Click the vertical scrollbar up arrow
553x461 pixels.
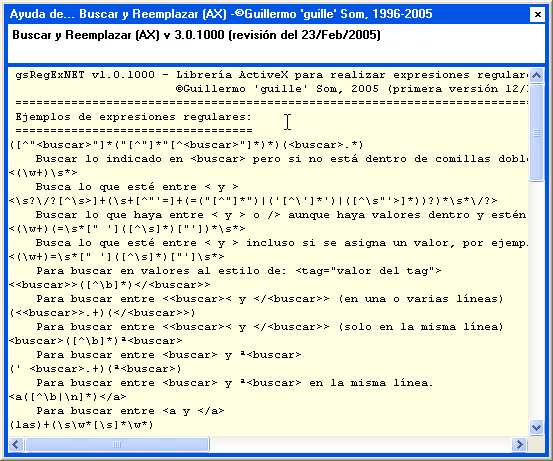tap(536, 75)
